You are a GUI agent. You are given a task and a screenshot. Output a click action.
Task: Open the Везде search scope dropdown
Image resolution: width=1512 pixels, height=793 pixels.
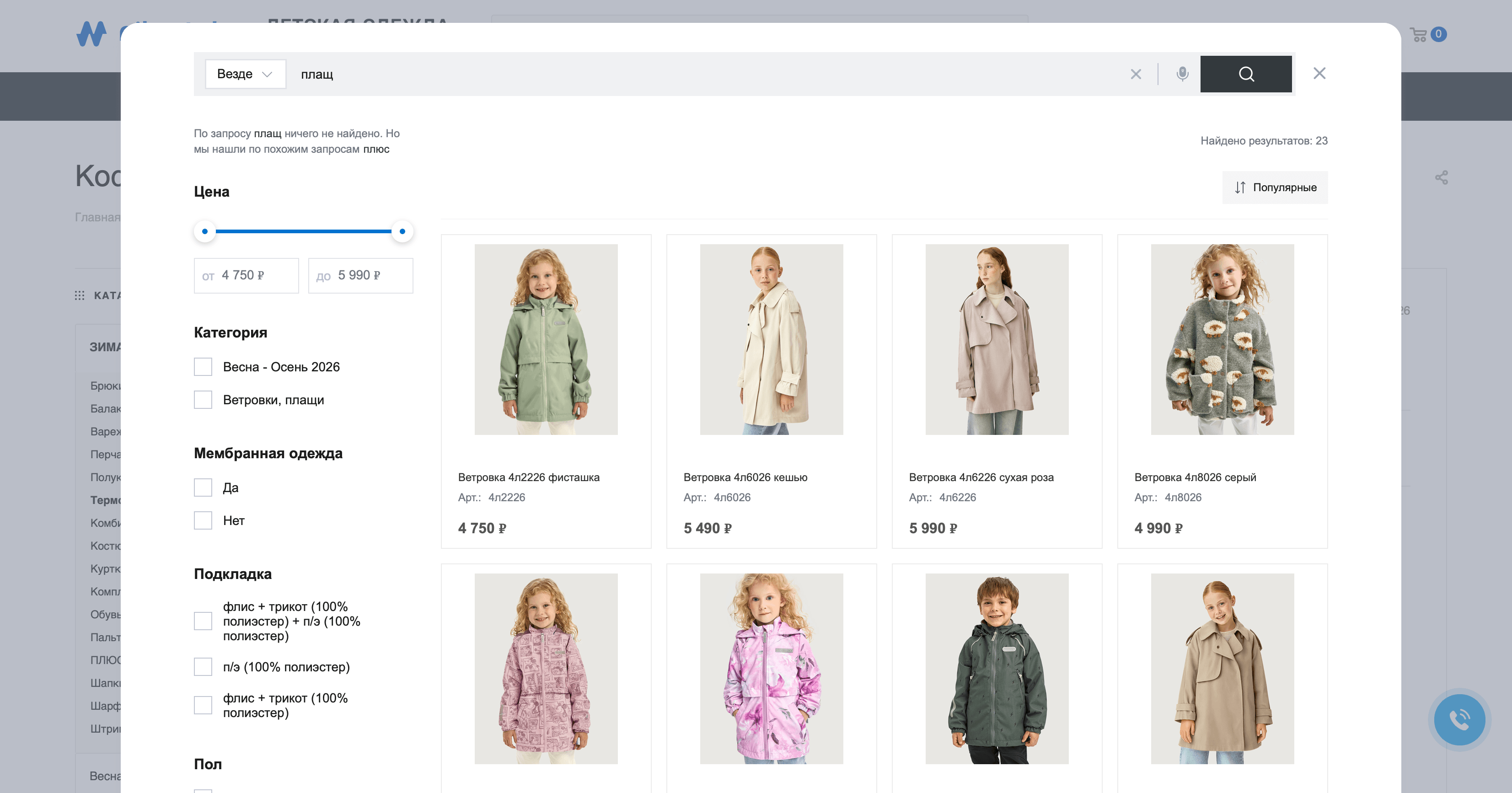coord(245,74)
